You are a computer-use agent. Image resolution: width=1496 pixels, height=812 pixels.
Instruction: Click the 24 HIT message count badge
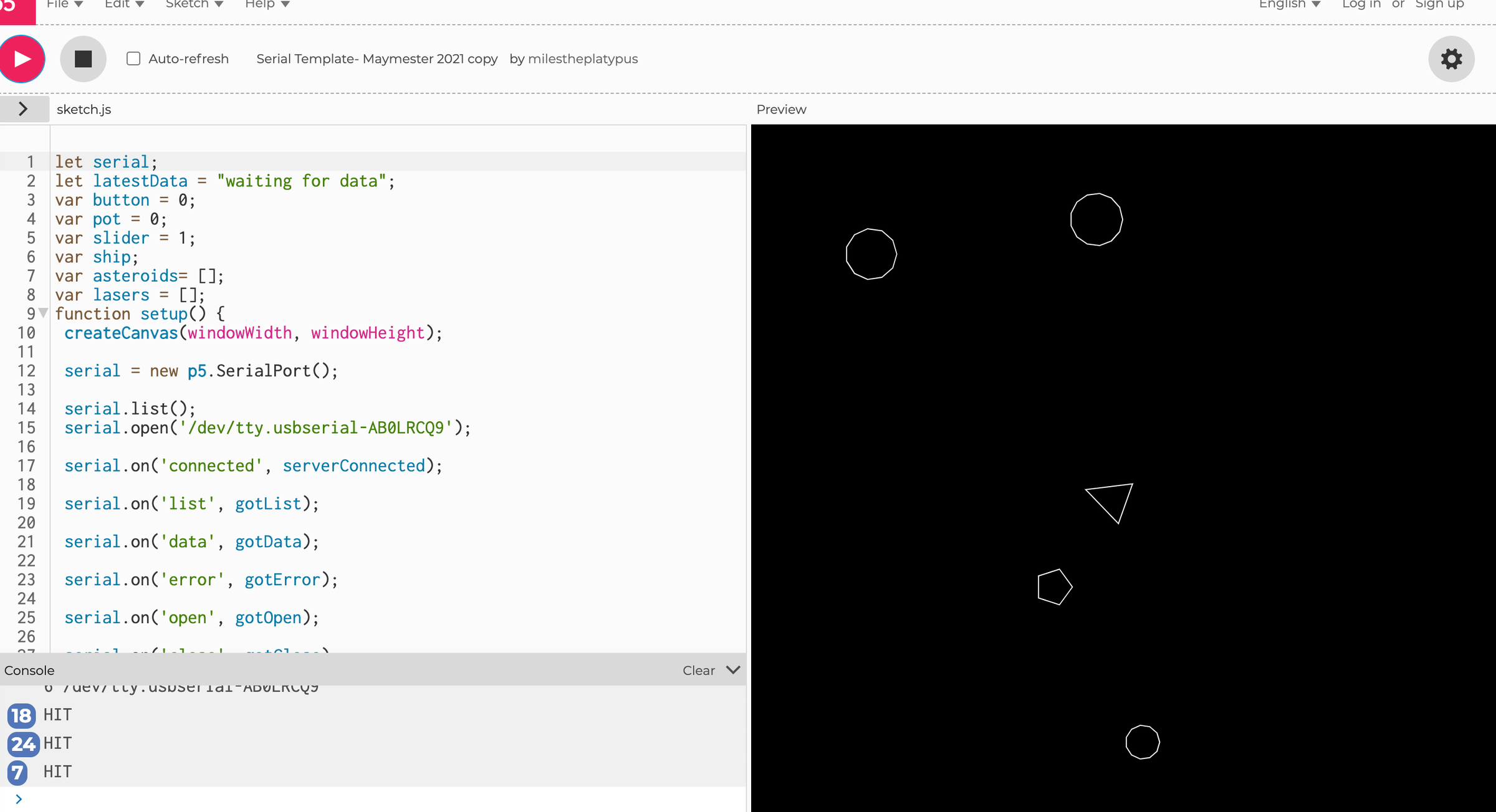click(x=23, y=743)
